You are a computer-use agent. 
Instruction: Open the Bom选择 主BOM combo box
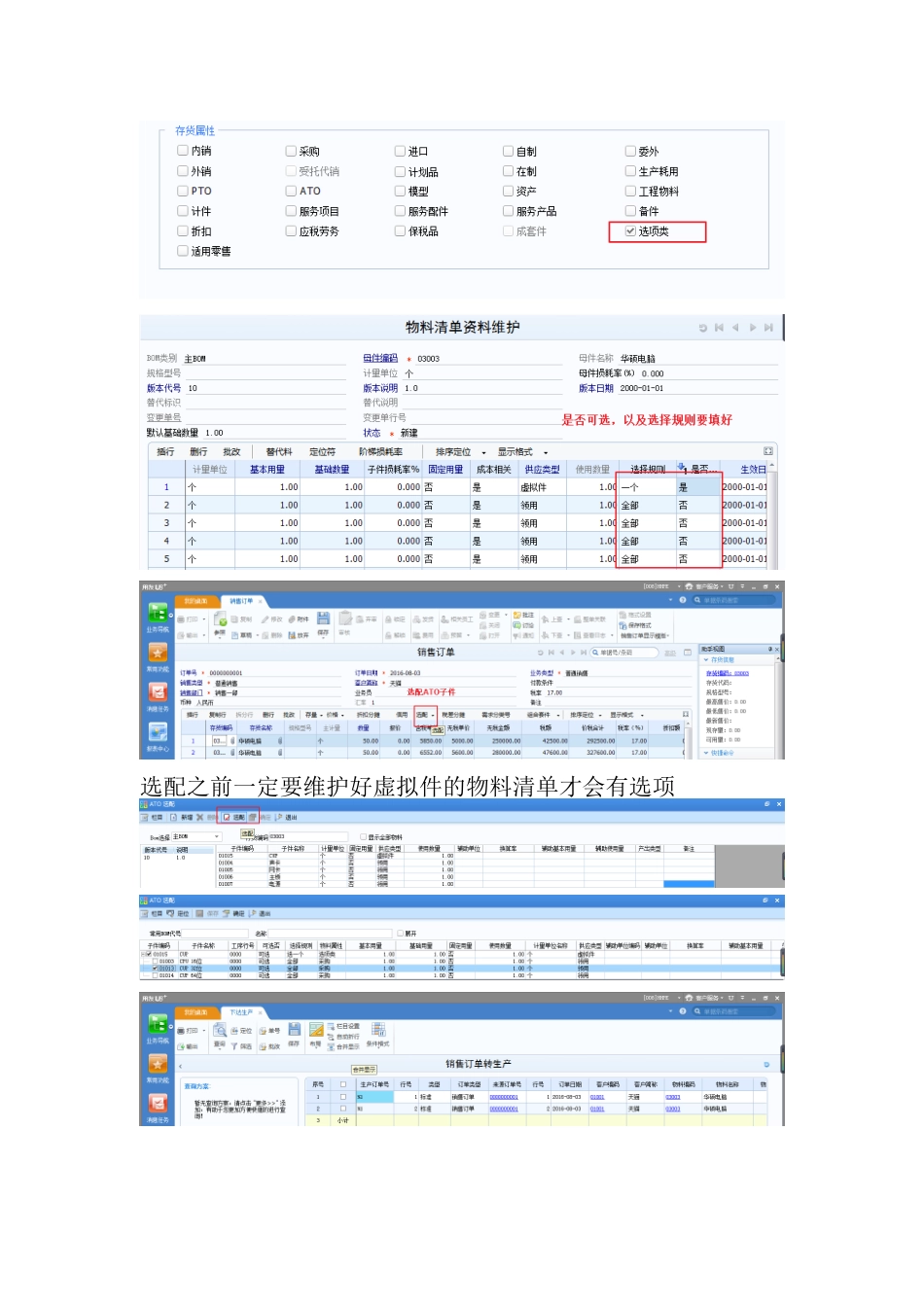point(196,836)
